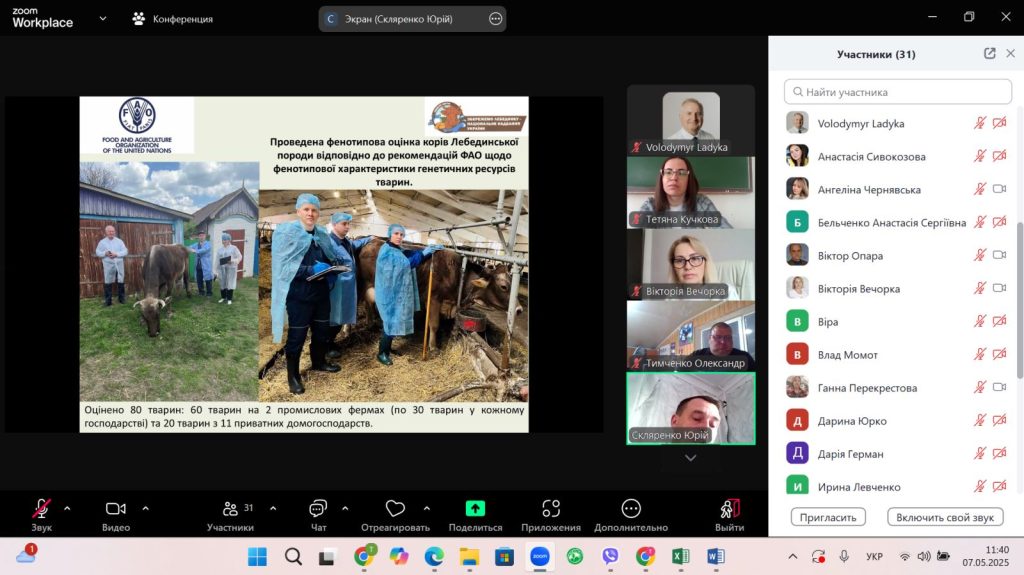
Task: Open the Chat panel icon
Action: pyautogui.click(x=318, y=509)
